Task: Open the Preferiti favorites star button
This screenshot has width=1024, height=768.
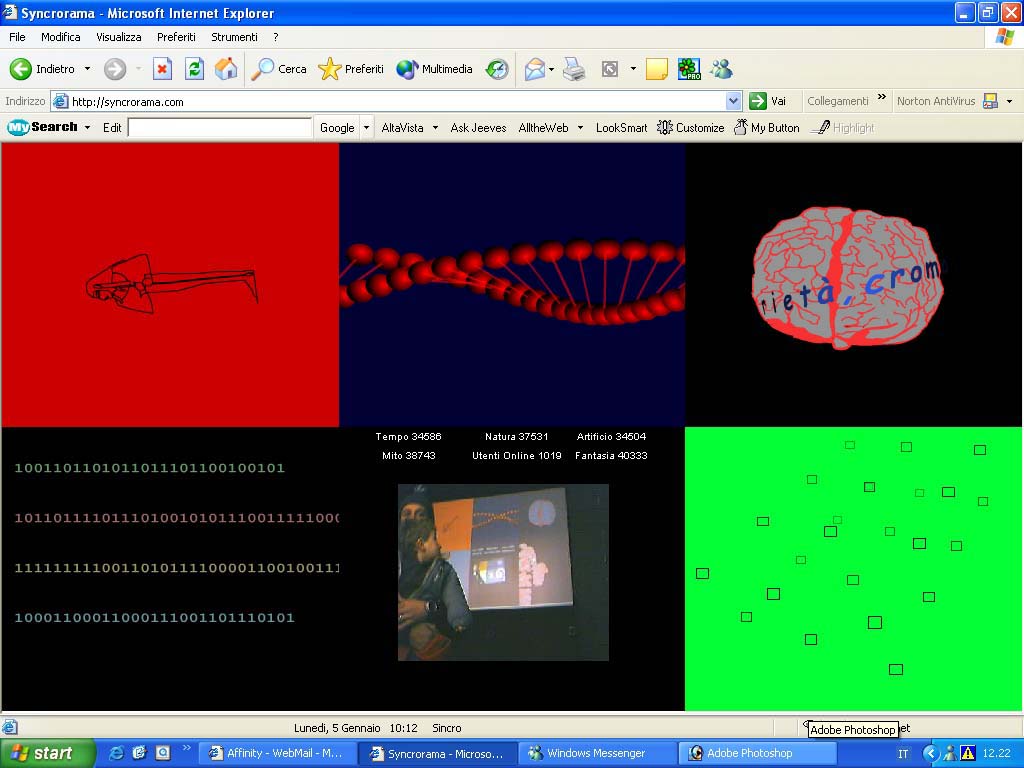Action: click(351, 69)
